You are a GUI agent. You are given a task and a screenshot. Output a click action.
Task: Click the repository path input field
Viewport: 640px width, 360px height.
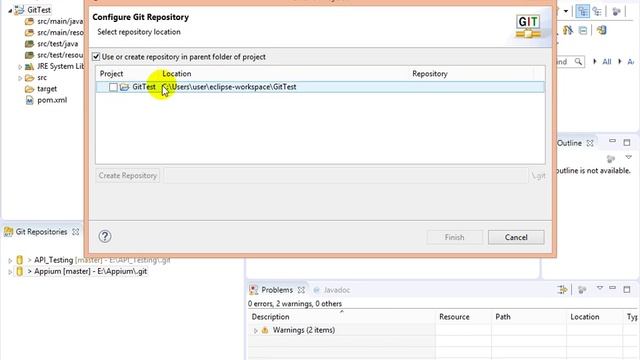(346, 176)
